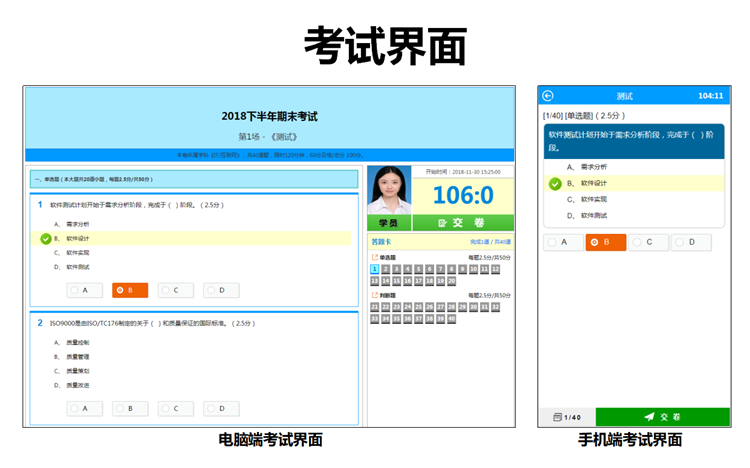Screen dimensions: 750x468
Task: Jump to question 40 in answer card
Action: pyautogui.click(x=453, y=318)
